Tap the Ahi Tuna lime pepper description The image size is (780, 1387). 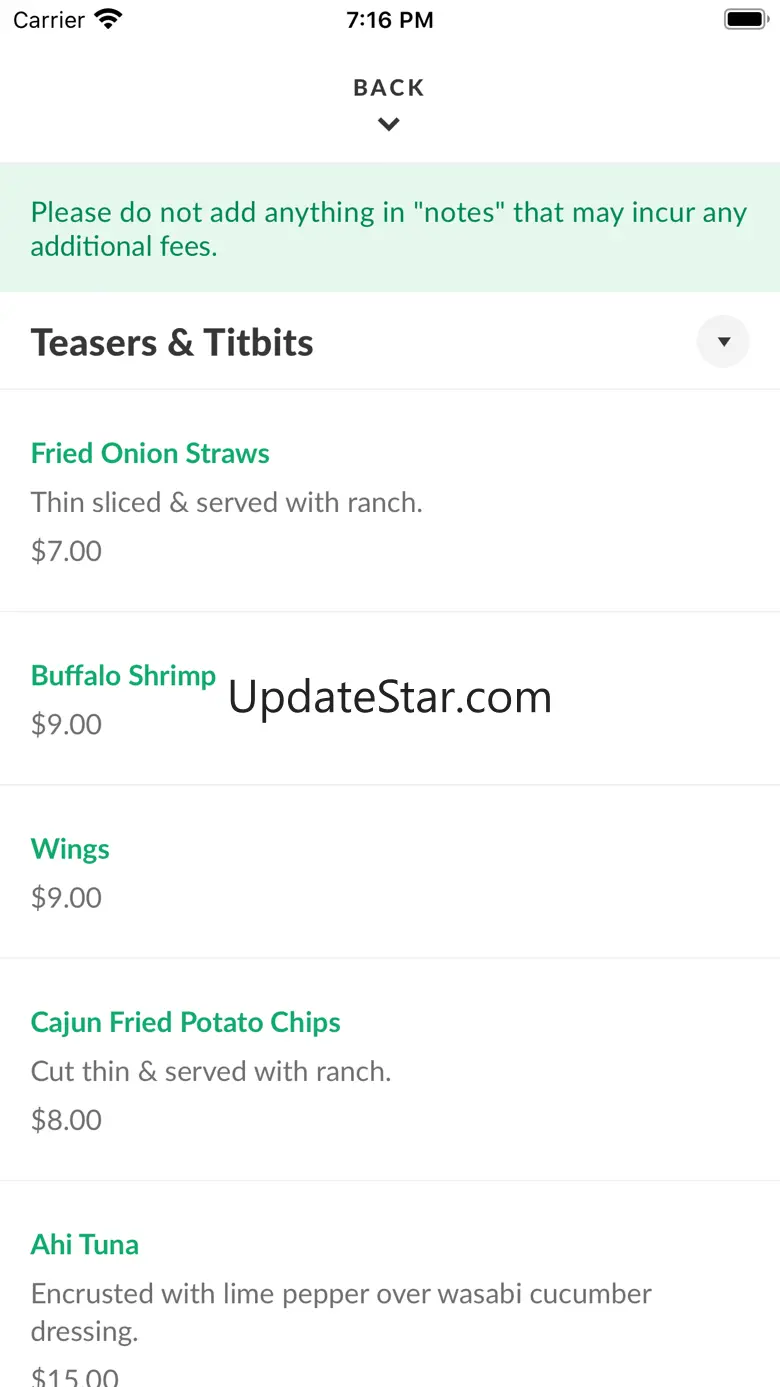pyautogui.click(x=341, y=1312)
